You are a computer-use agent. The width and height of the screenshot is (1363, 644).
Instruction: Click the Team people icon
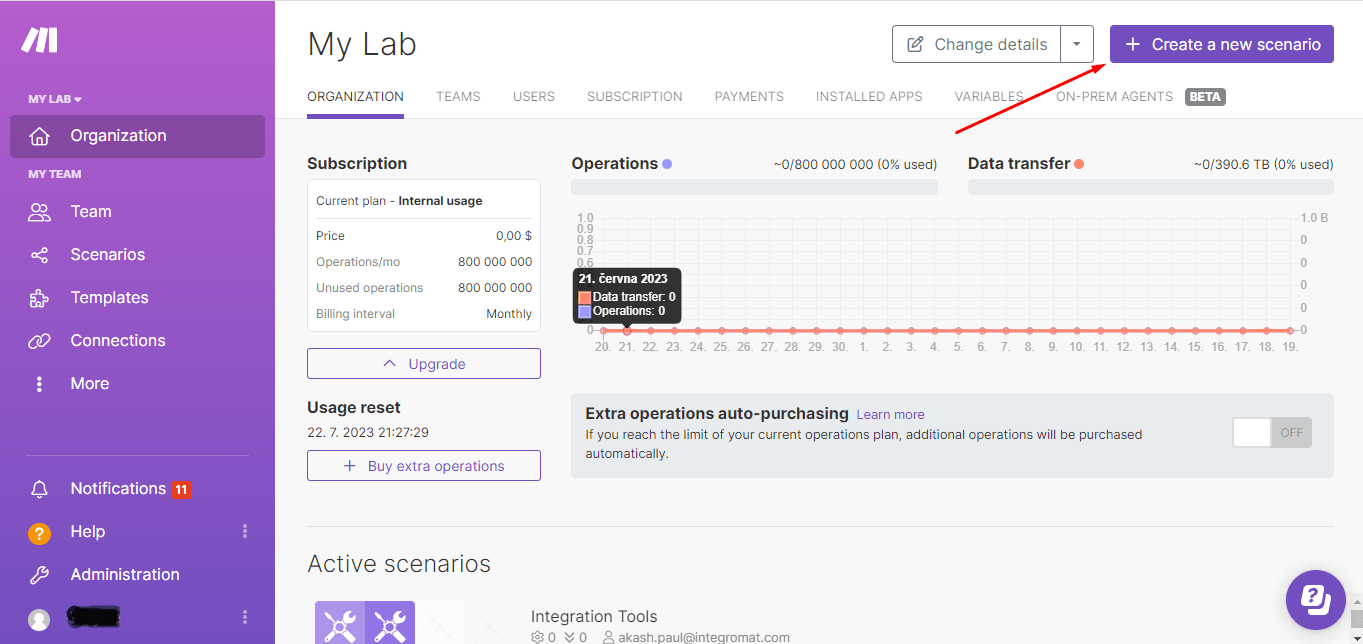coord(39,212)
